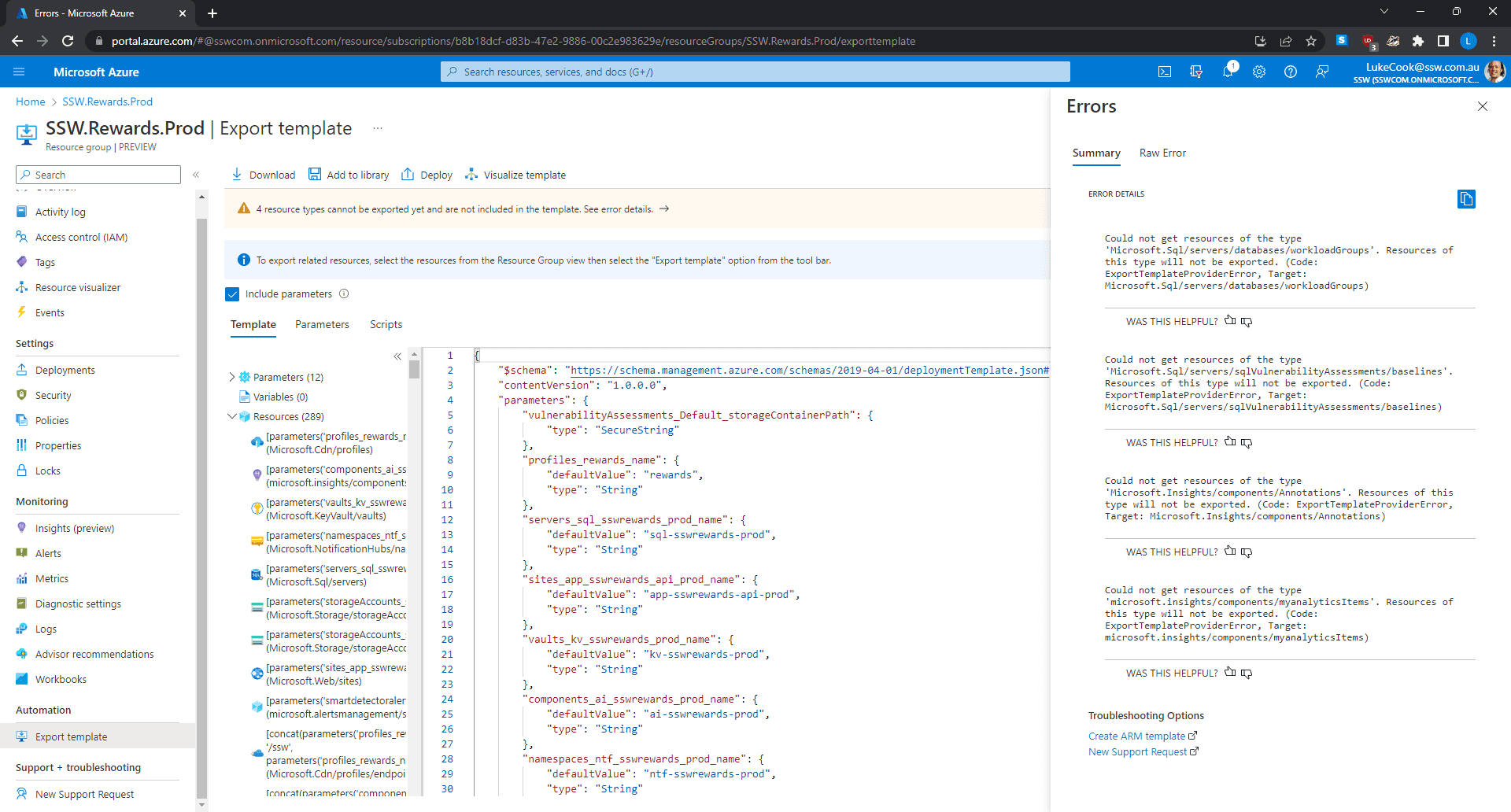Open portal settings gear icon
Screen dimensions: 1511x812
[x=1259, y=72]
